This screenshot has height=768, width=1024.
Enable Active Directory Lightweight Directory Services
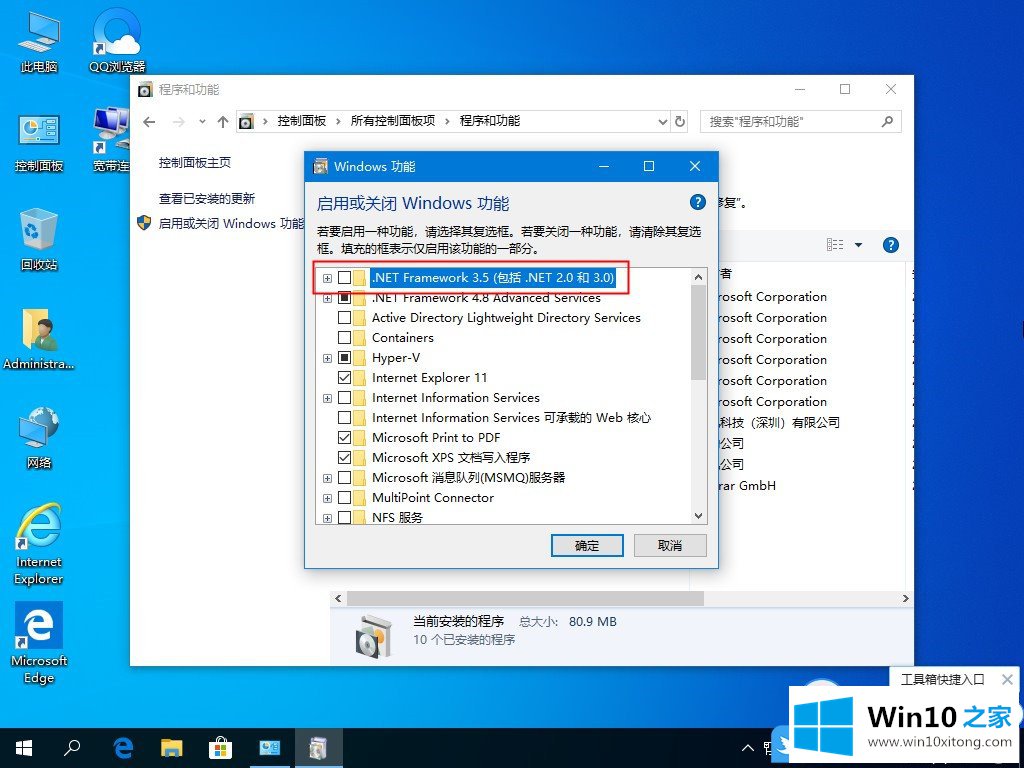click(x=344, y=318)
